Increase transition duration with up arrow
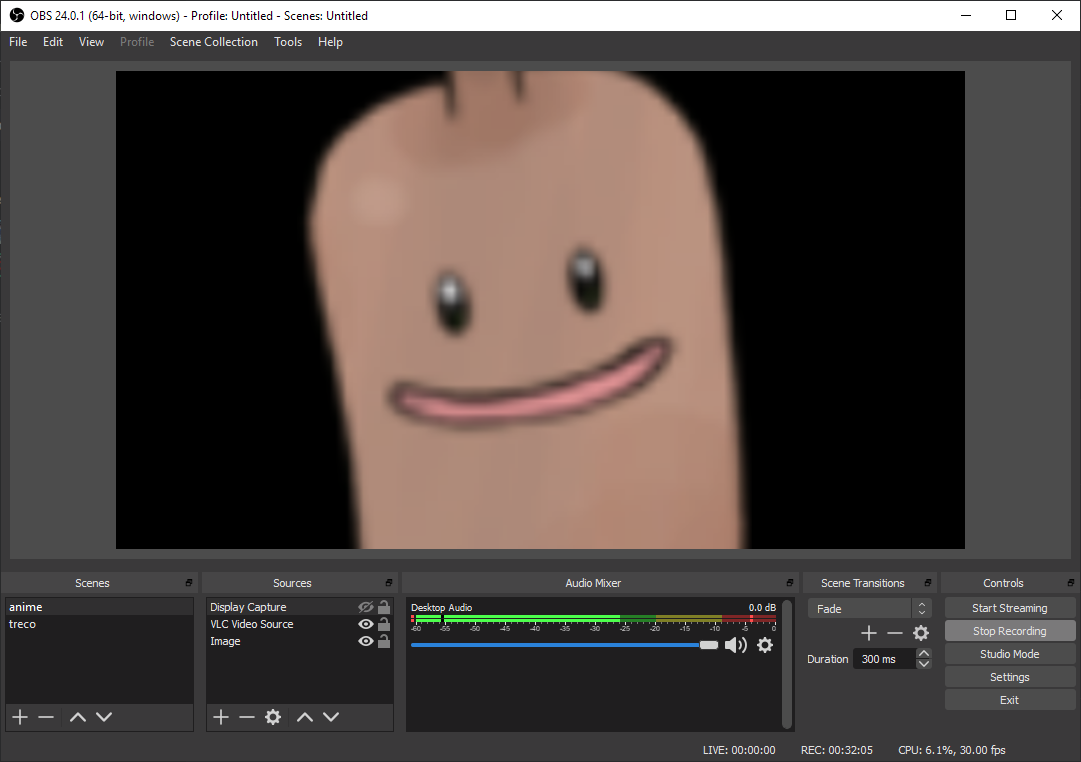Viewport: 1081px width, 762px height. point(924,653)
